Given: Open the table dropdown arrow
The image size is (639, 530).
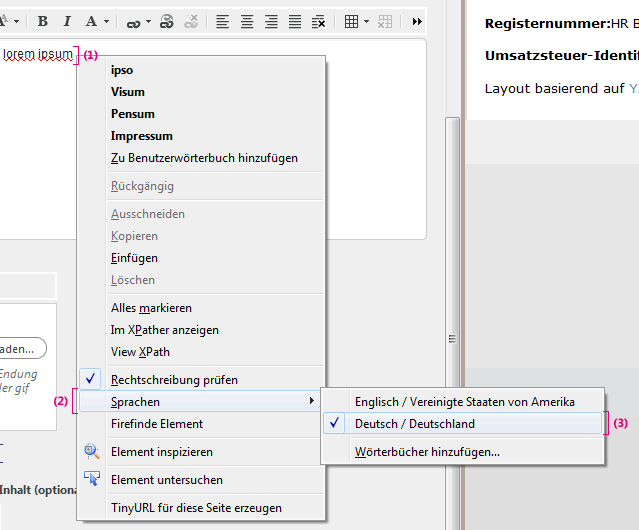Looking at the screenshot, I should click(x=366, y=21).
